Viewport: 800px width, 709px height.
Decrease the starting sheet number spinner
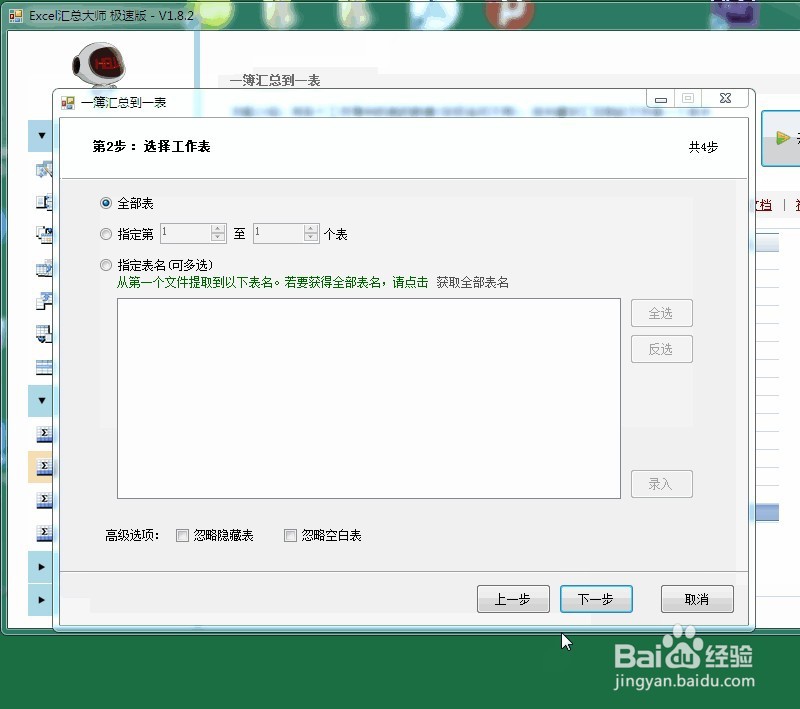(218, 238)
